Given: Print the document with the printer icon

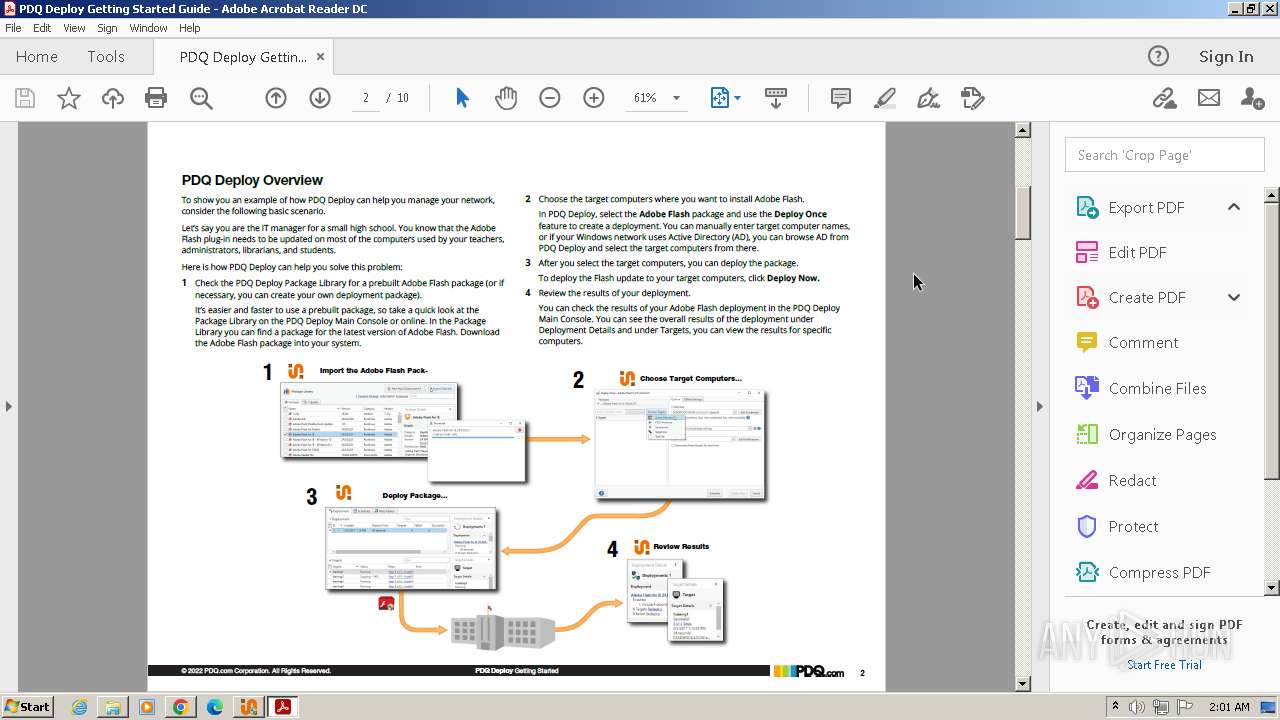Looking at the screenshot, I should (x=156, y=98).
